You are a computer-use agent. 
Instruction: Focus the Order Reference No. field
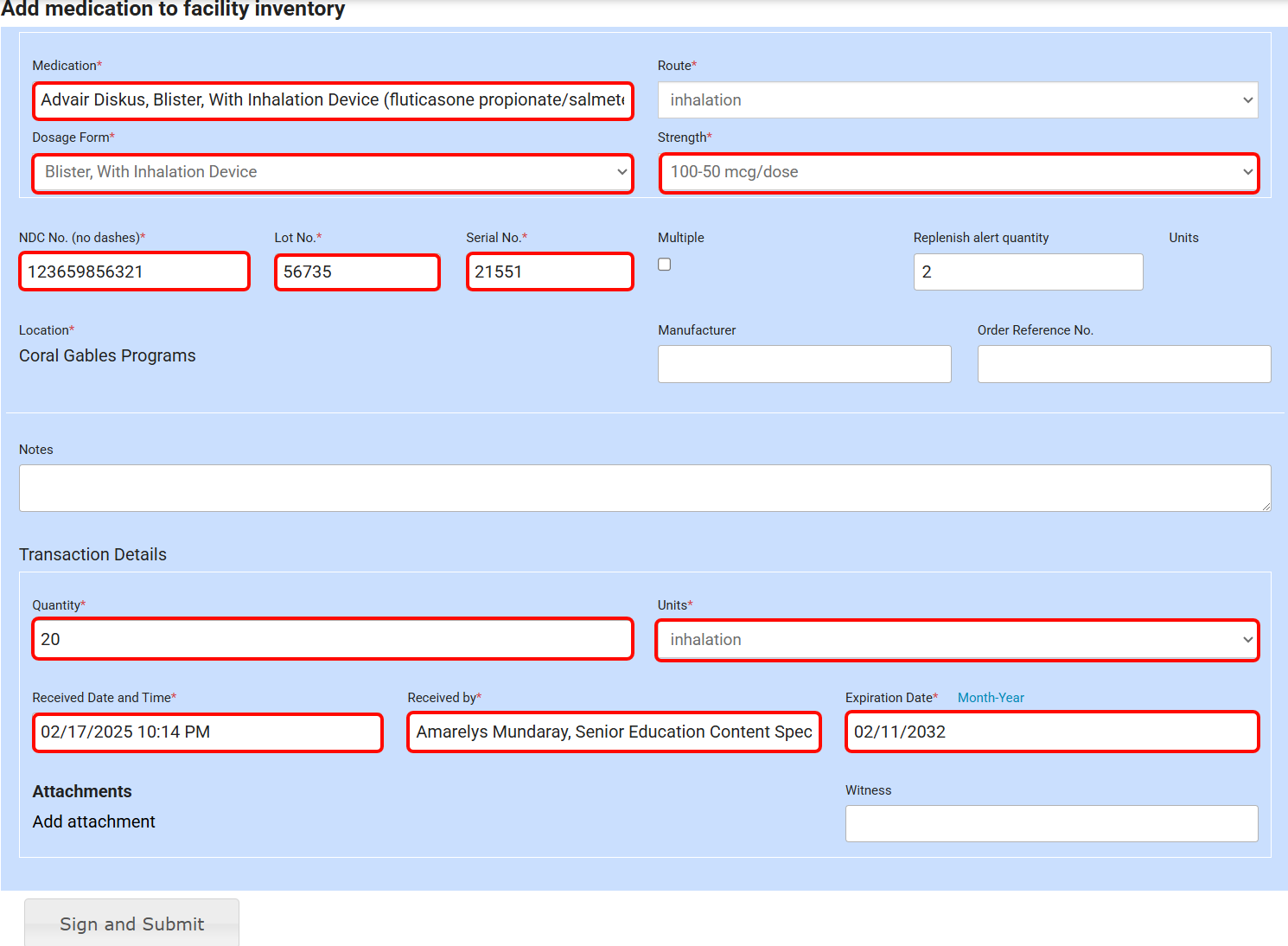(x=1123, y=364)
